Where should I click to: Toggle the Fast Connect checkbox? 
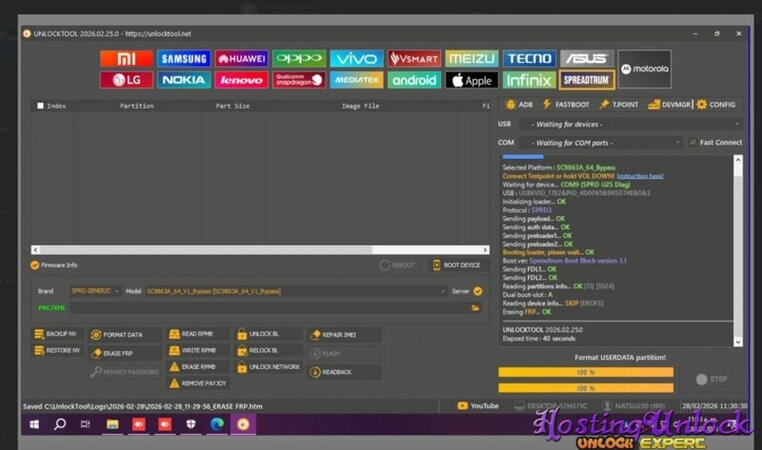(x=694, y=142)
